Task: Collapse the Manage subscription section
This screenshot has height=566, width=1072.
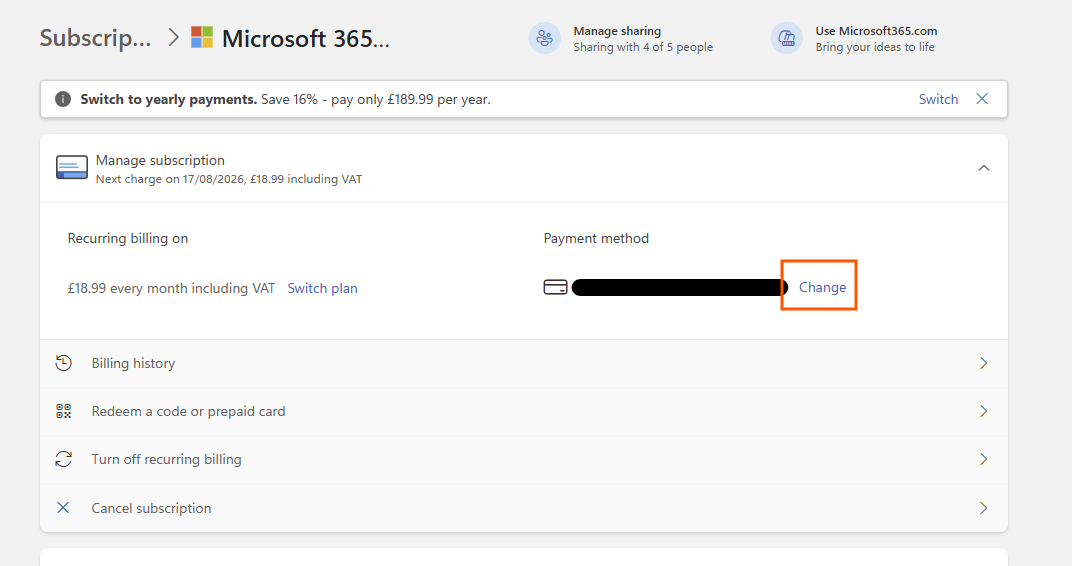Action: 984,168
